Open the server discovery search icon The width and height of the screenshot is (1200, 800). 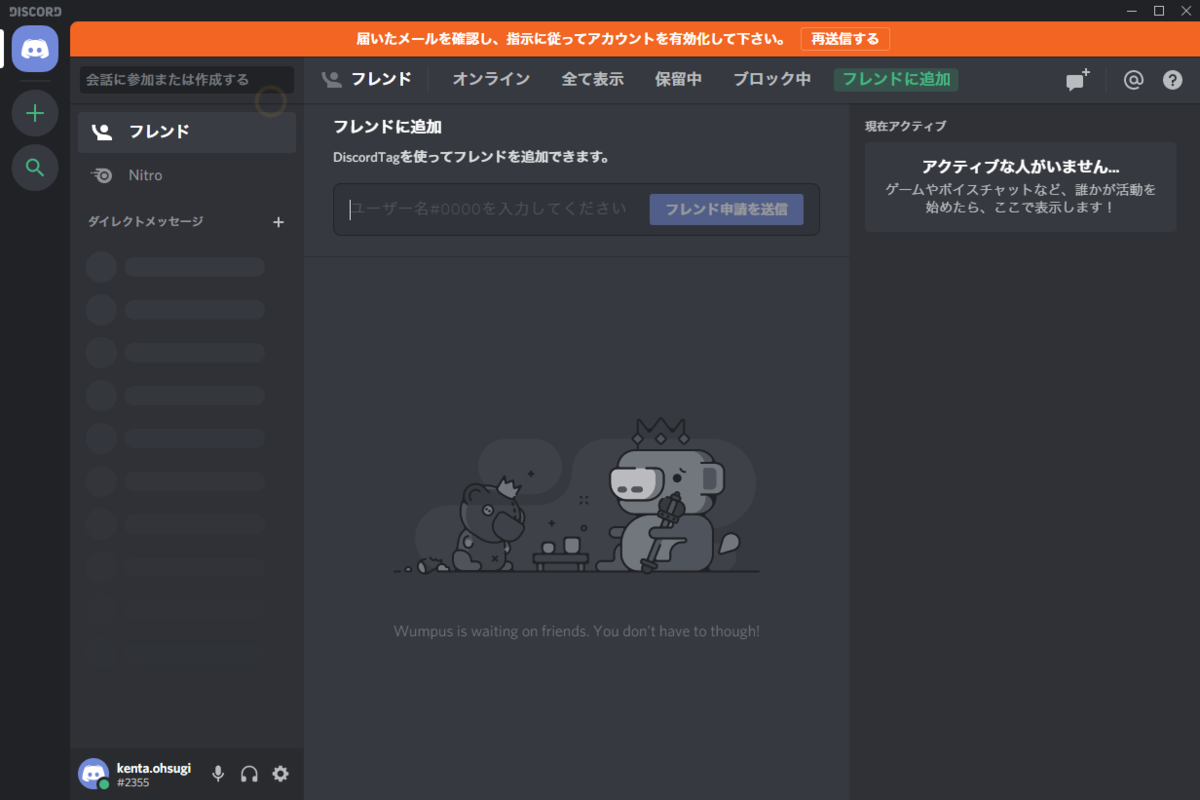point(35,167)
